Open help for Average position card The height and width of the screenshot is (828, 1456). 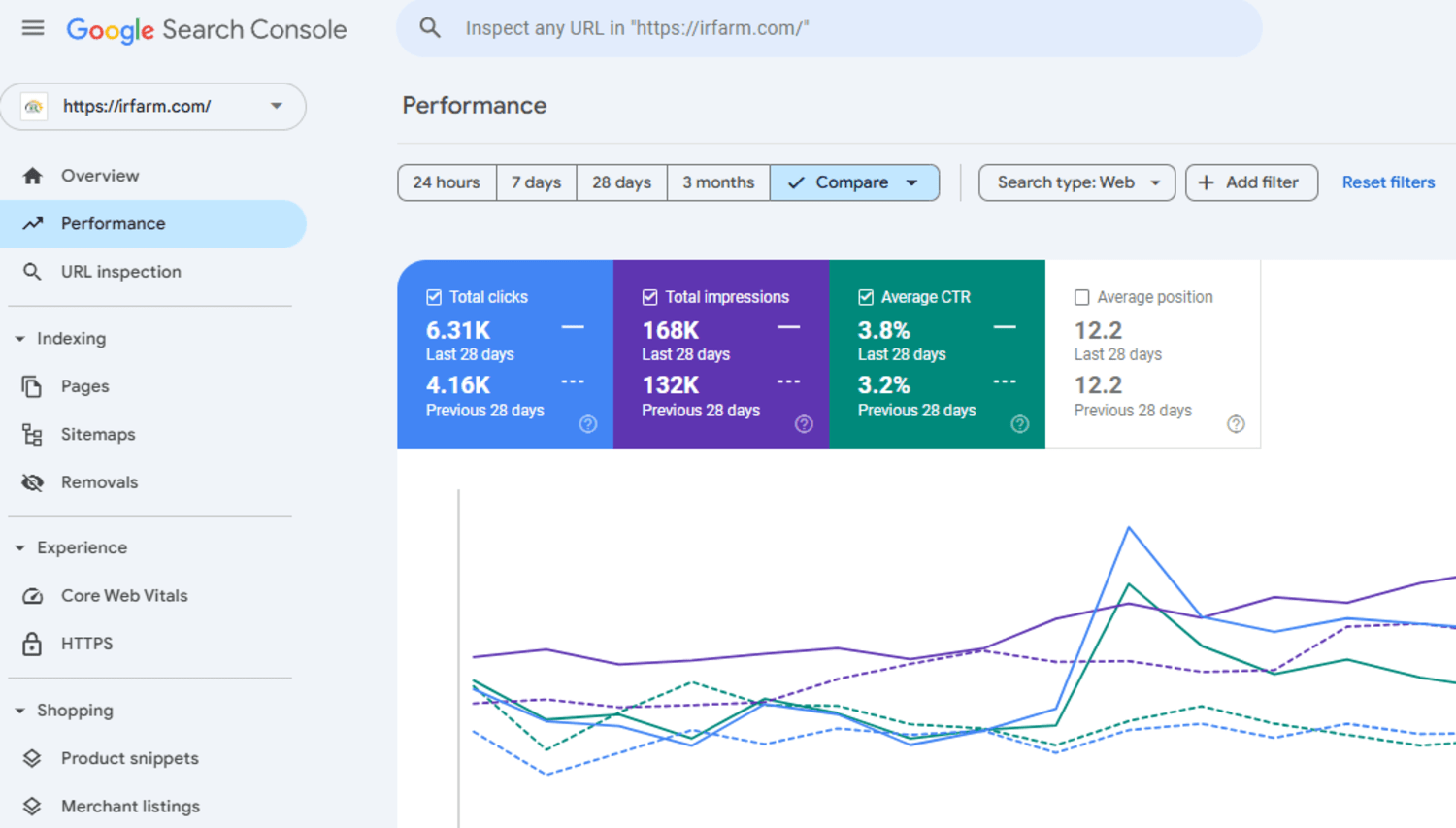tap(1236, 424)
